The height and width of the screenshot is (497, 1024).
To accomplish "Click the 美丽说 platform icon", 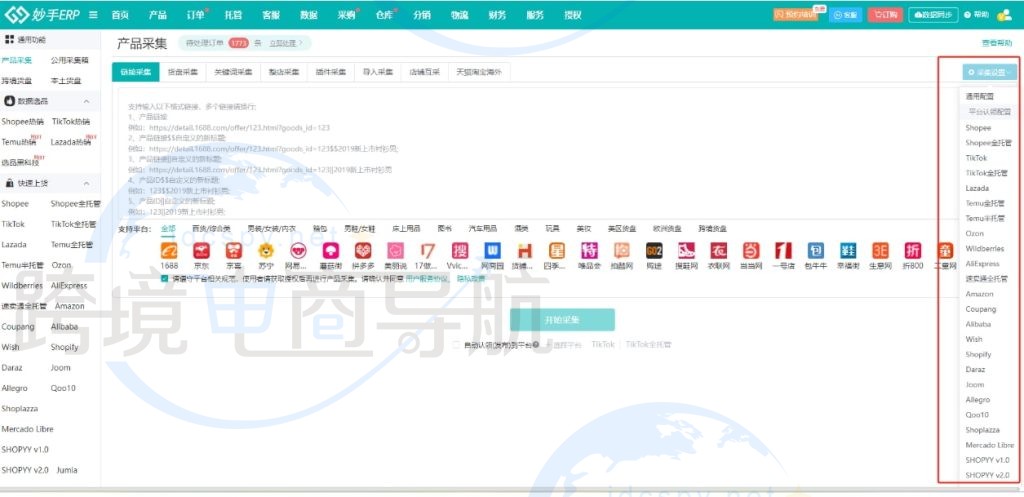I will tap(395, 251).
